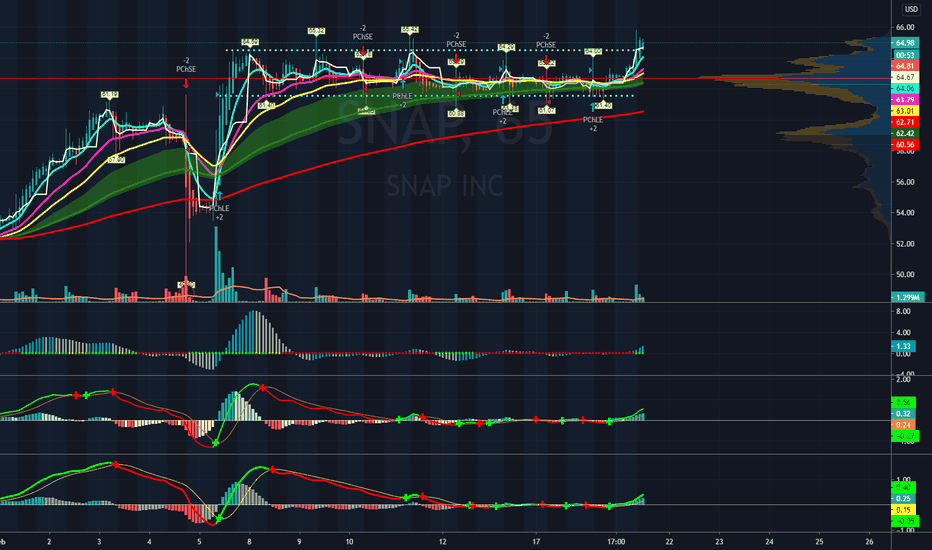
Task: Click the 1.33 histogram value label
Action: [903, 346]
